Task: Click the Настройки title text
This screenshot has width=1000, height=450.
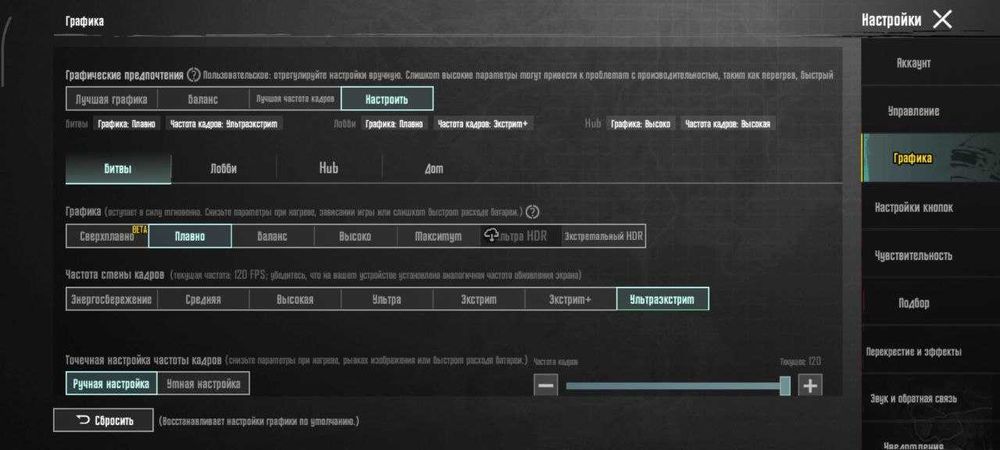Action: [891, 20]
